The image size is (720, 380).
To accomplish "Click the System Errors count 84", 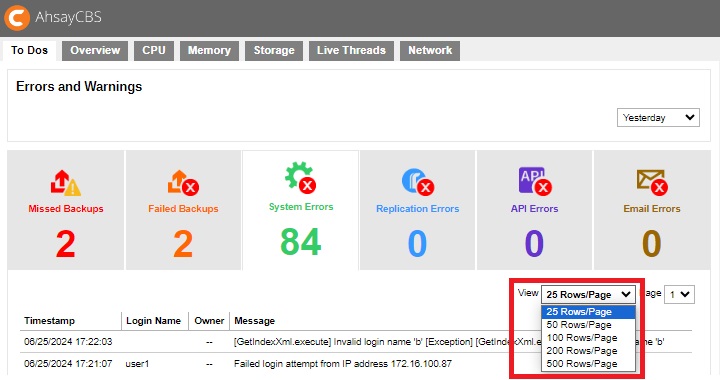I will pyautogui.click(x=300, y=242).
